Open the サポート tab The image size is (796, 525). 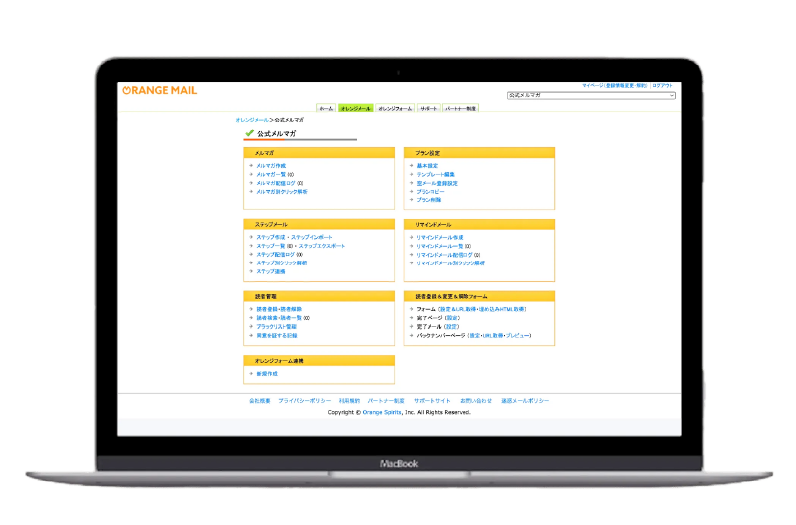(428, 107)
